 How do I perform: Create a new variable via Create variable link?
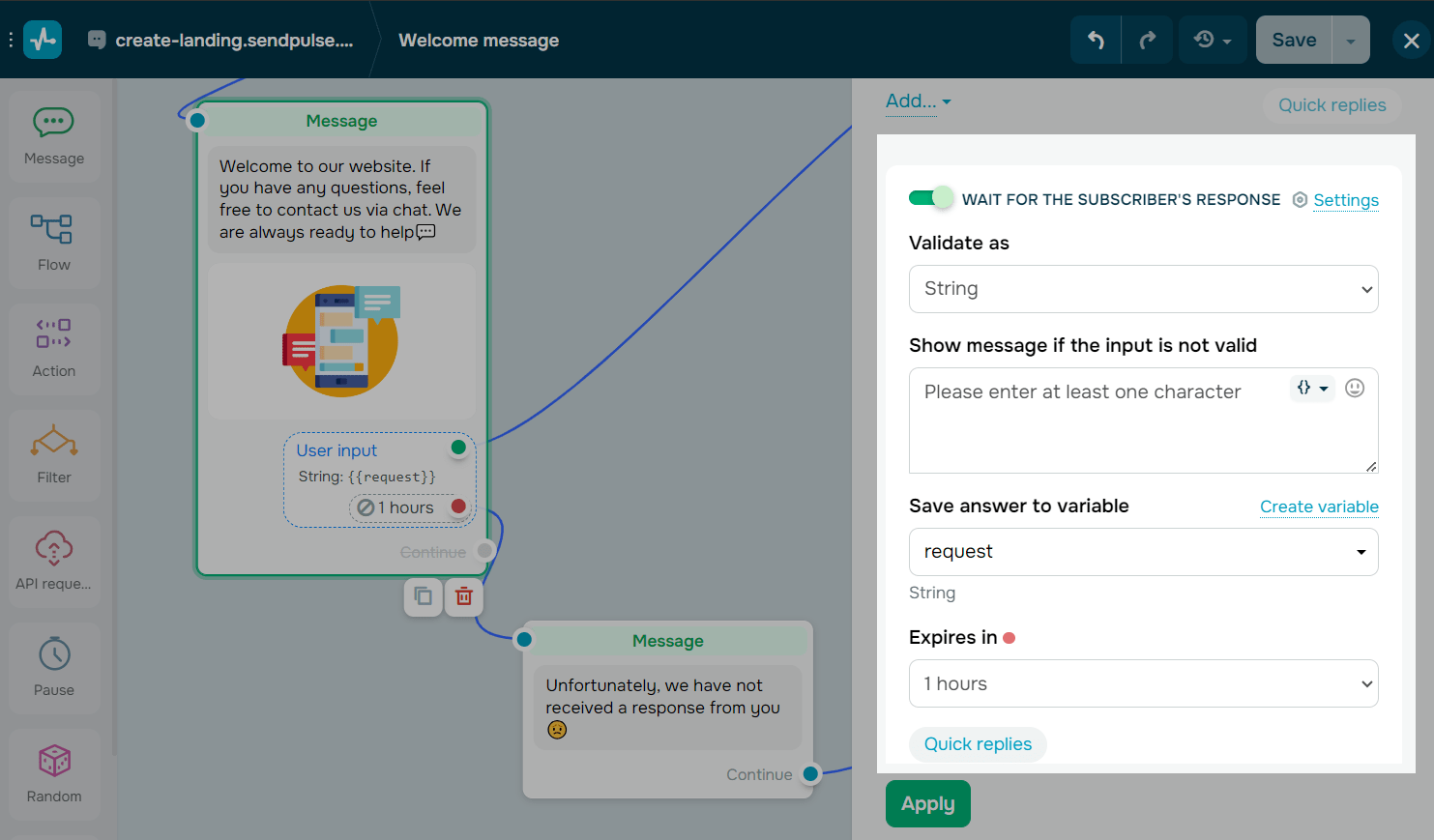(x=1319, y=507)
